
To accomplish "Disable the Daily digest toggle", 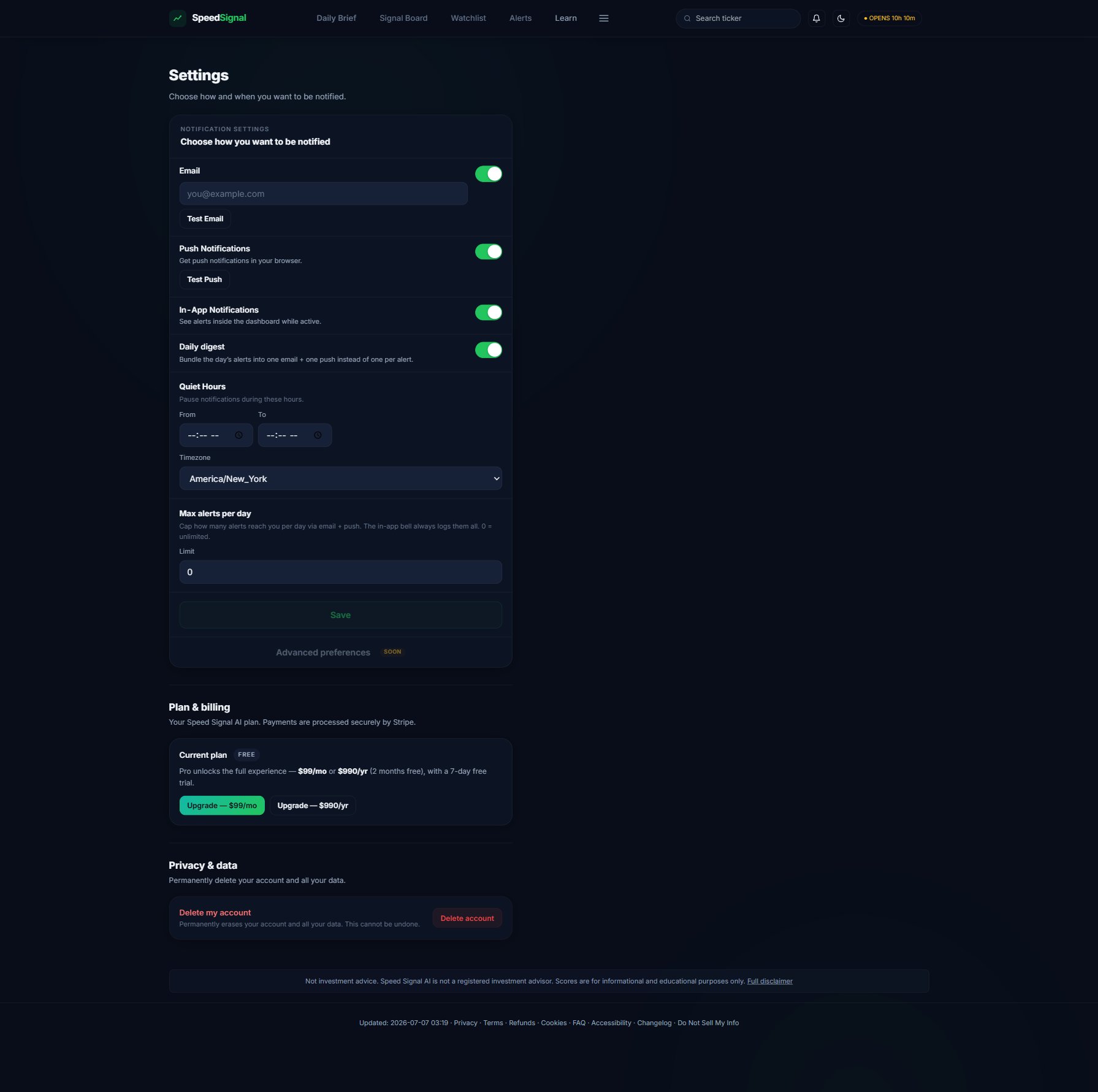I will point(489,350).
